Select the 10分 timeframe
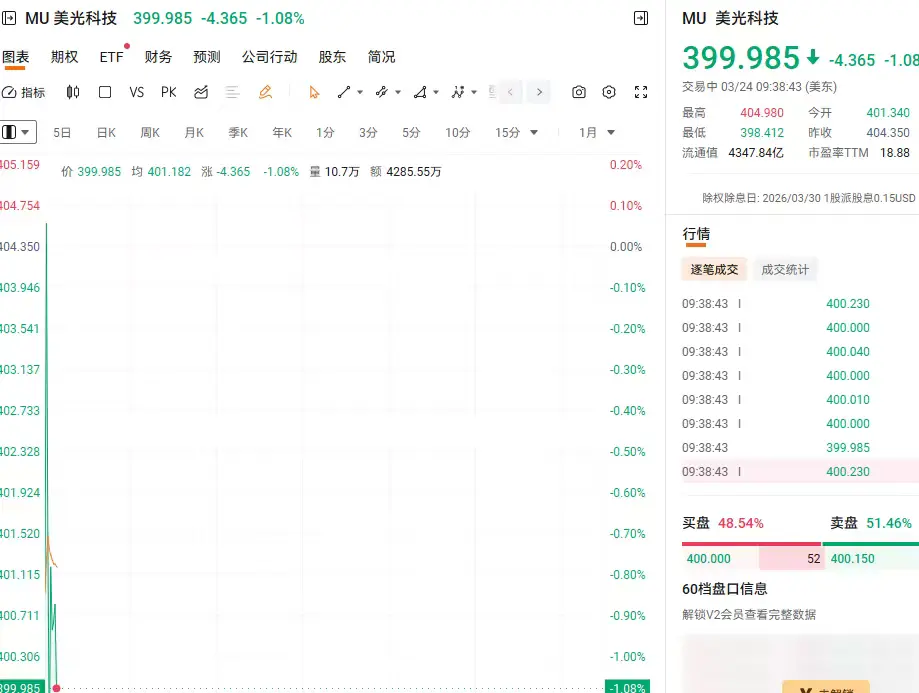This screenshot has height=693, width=919. 458,133
